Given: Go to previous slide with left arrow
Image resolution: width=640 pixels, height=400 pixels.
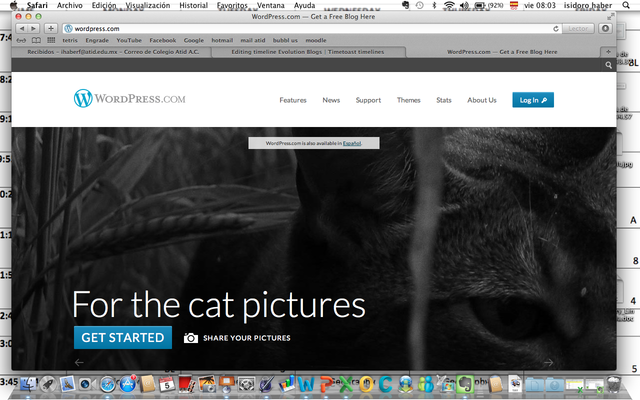Looking at the screenshot, I should point(79,362).
